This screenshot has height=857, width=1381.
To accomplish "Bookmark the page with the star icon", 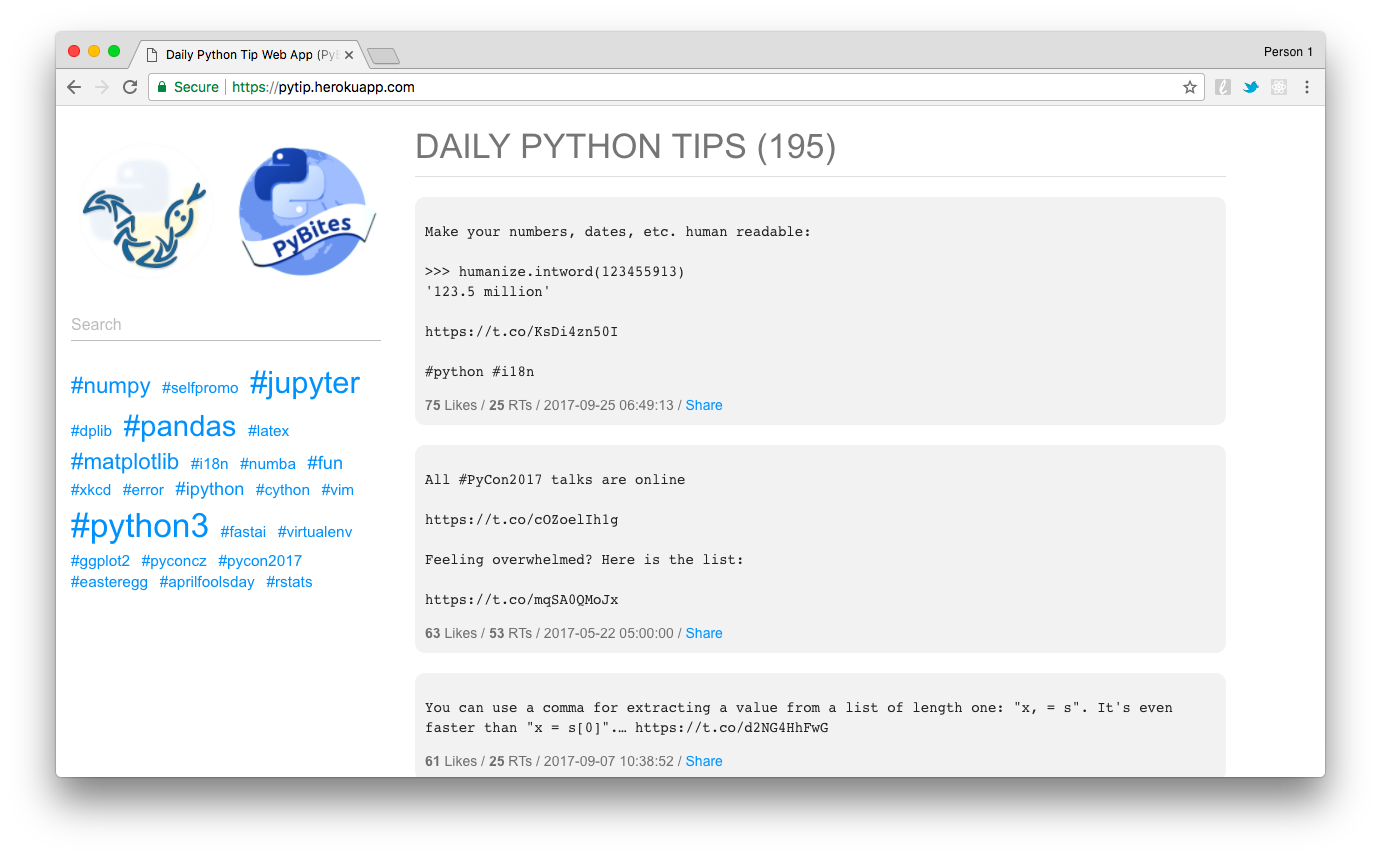I will (1190, 87).
